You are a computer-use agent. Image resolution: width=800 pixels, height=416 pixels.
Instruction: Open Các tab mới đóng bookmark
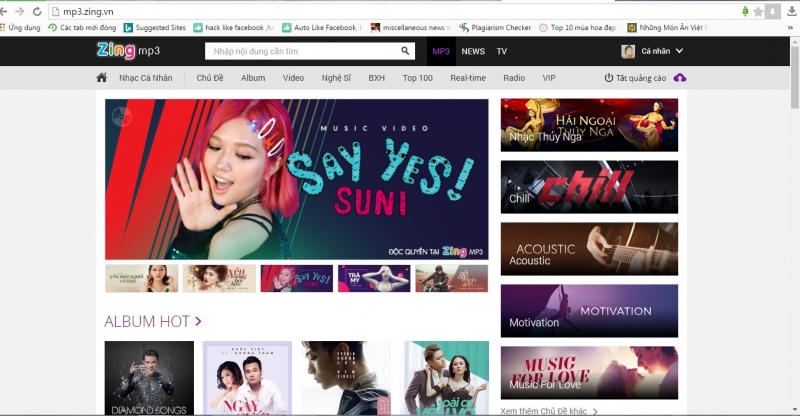click(x=82, y=28)
